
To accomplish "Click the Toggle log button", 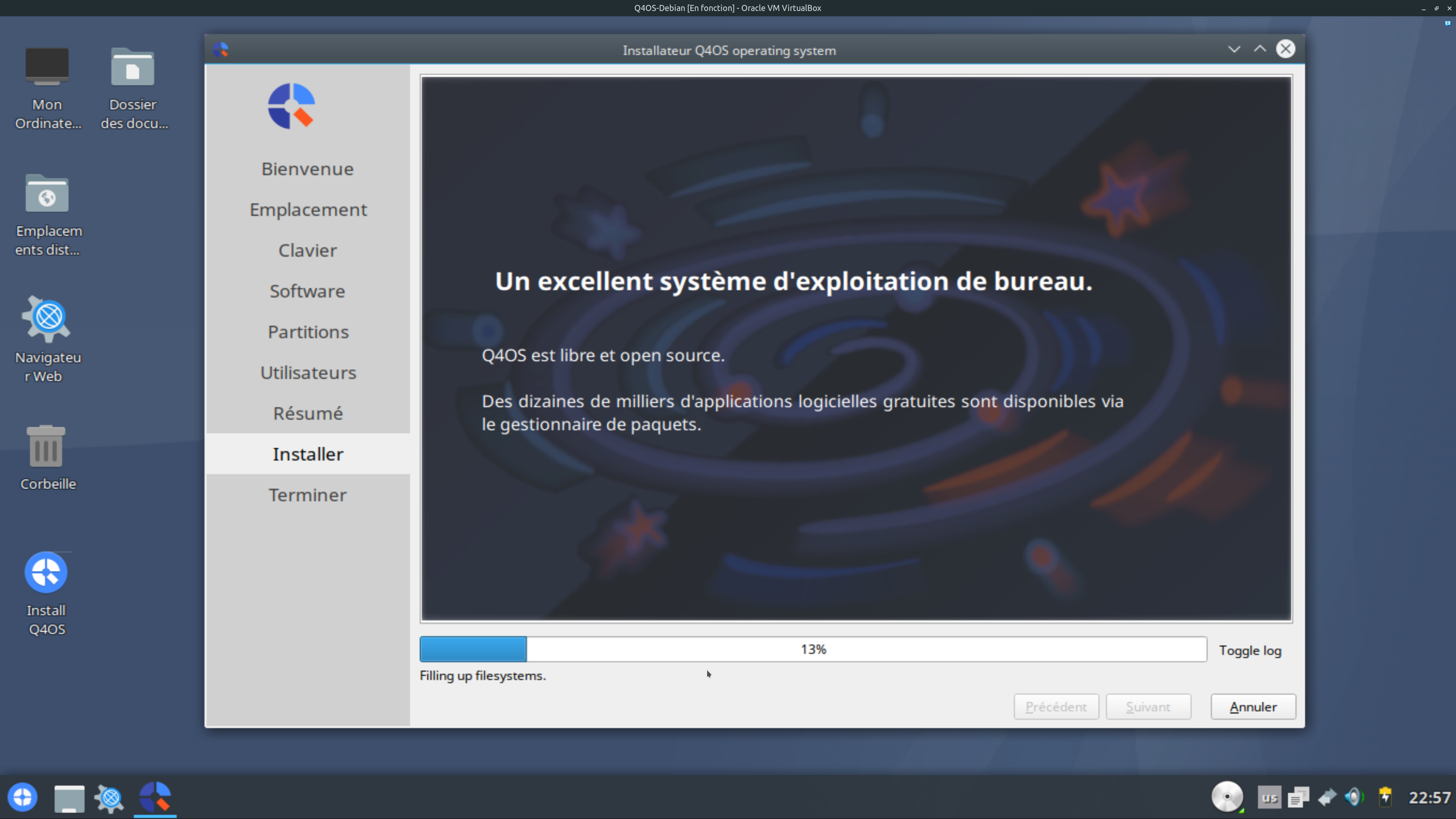I will click(x=1250, y=650).
